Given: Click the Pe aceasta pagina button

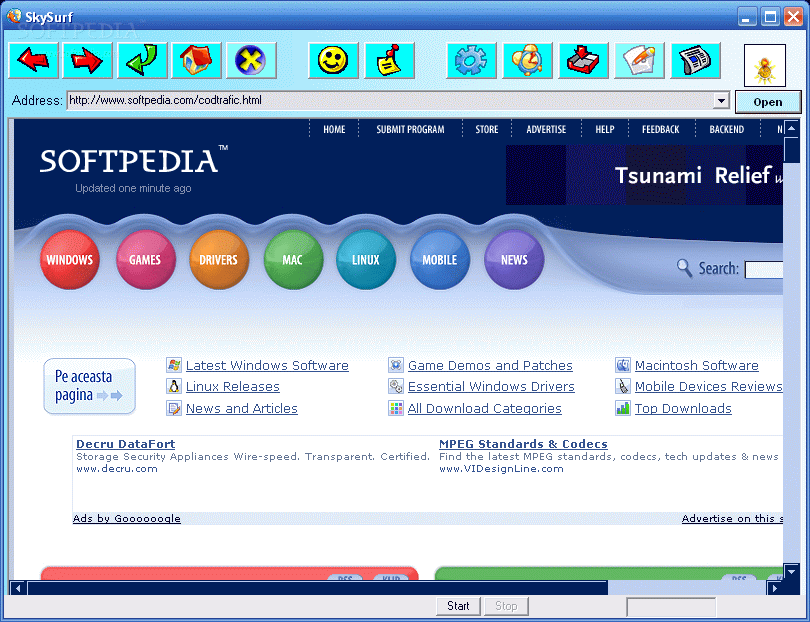Looking at the screenshot, I should pyautogui.click(x=89, y=386).
